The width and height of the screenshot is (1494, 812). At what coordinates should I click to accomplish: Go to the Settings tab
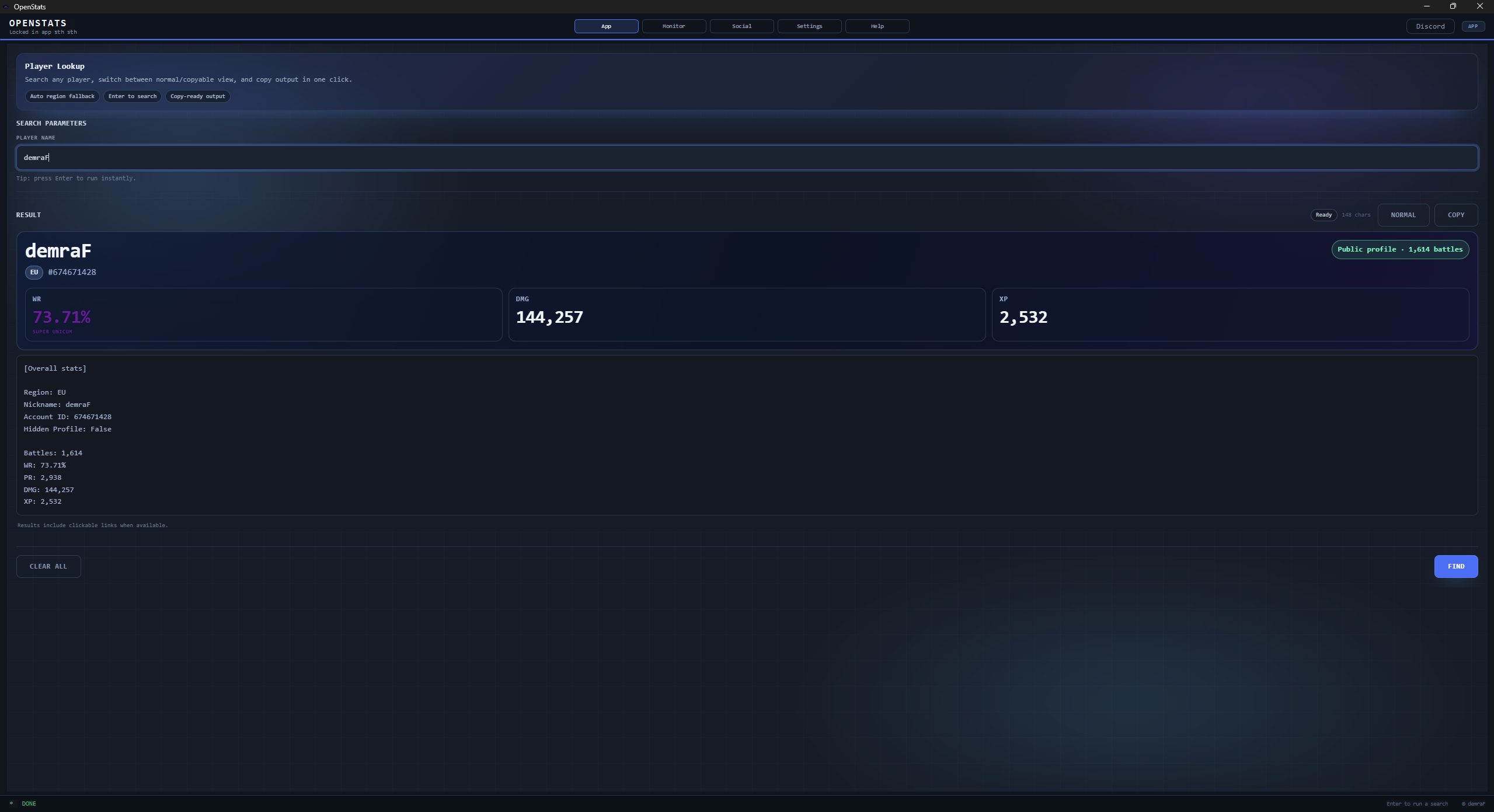(809, 26)
